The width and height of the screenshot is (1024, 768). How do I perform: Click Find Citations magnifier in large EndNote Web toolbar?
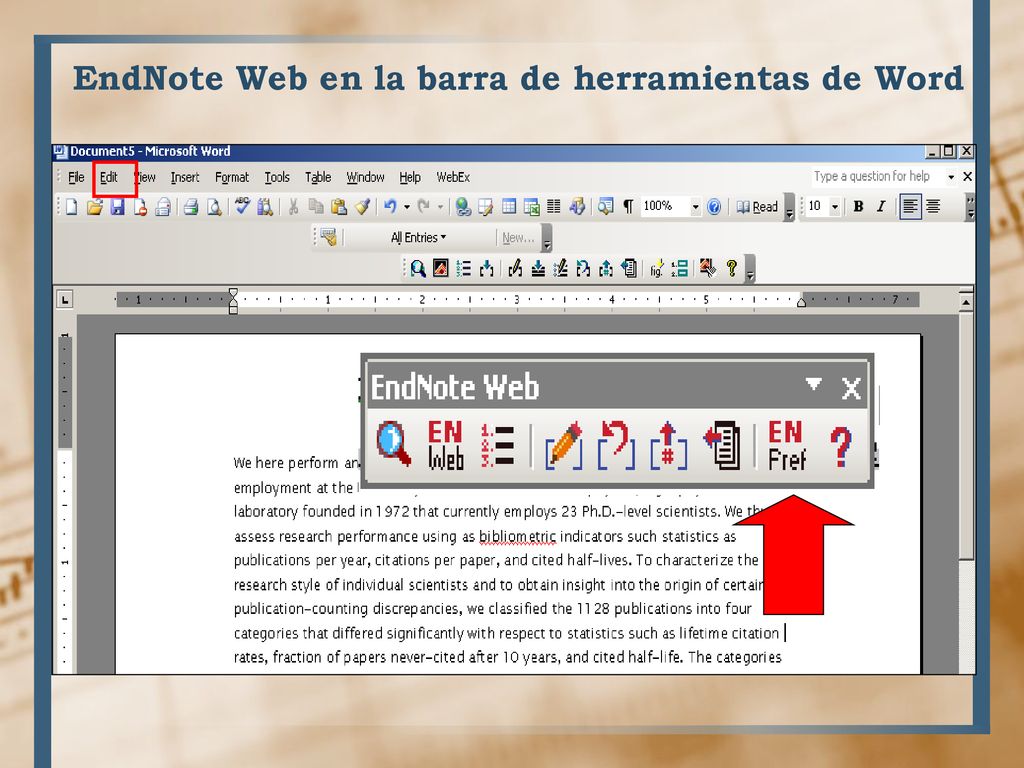pos(394,443)
